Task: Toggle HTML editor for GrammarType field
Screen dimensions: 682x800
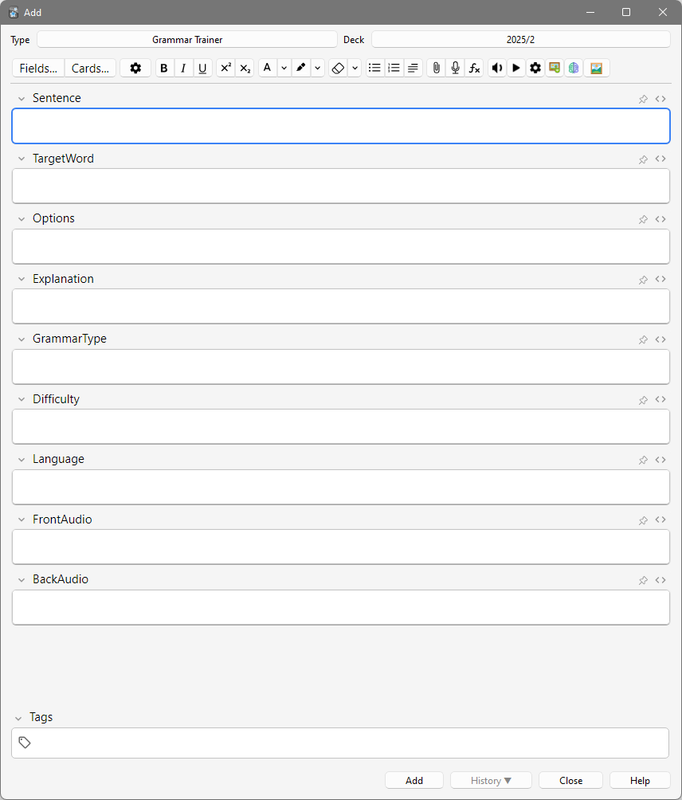Action: pos(661,339)
